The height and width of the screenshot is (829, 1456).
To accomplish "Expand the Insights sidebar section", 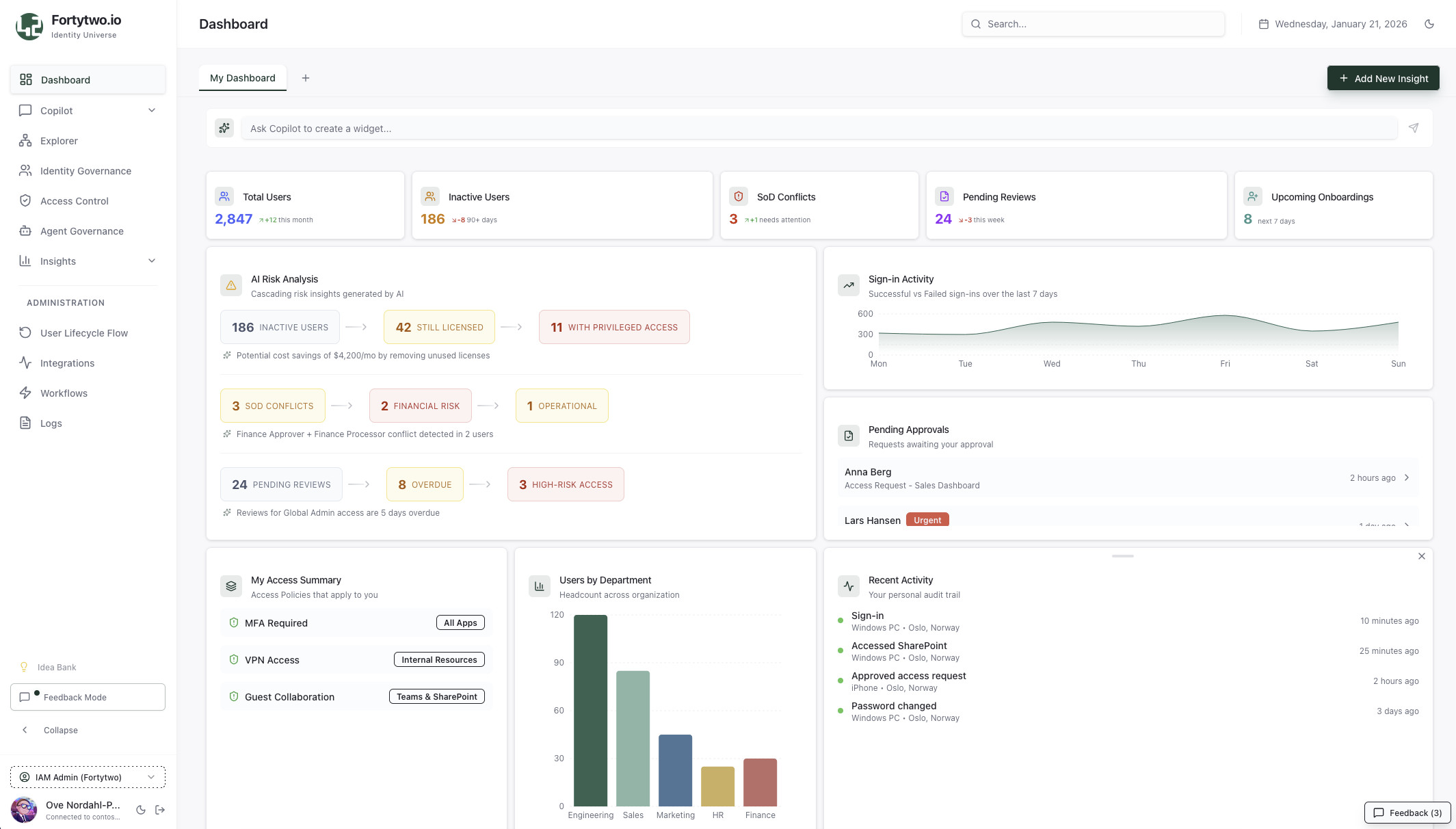I will 152,261.
